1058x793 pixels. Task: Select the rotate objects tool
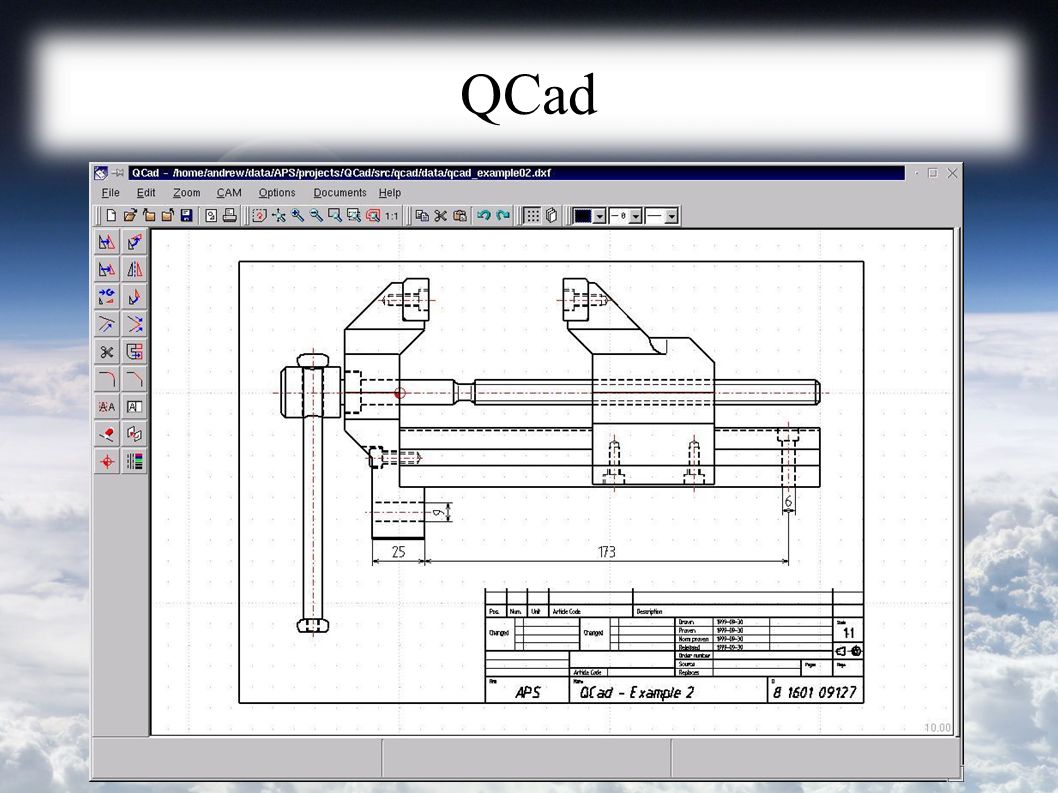134,242
